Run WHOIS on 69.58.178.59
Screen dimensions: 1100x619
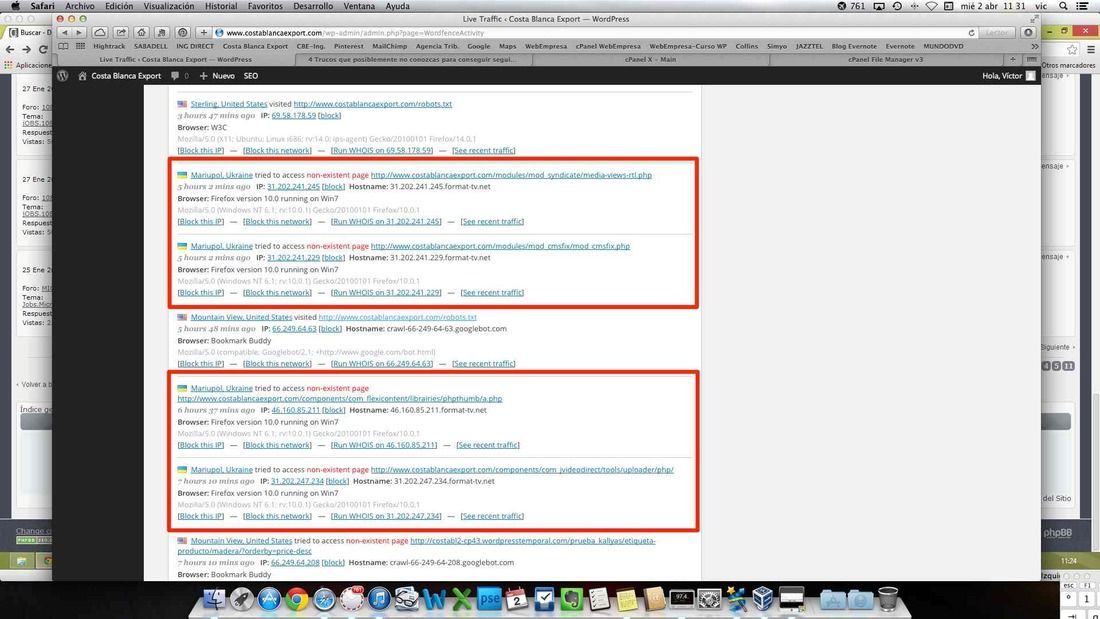point(382,150)
